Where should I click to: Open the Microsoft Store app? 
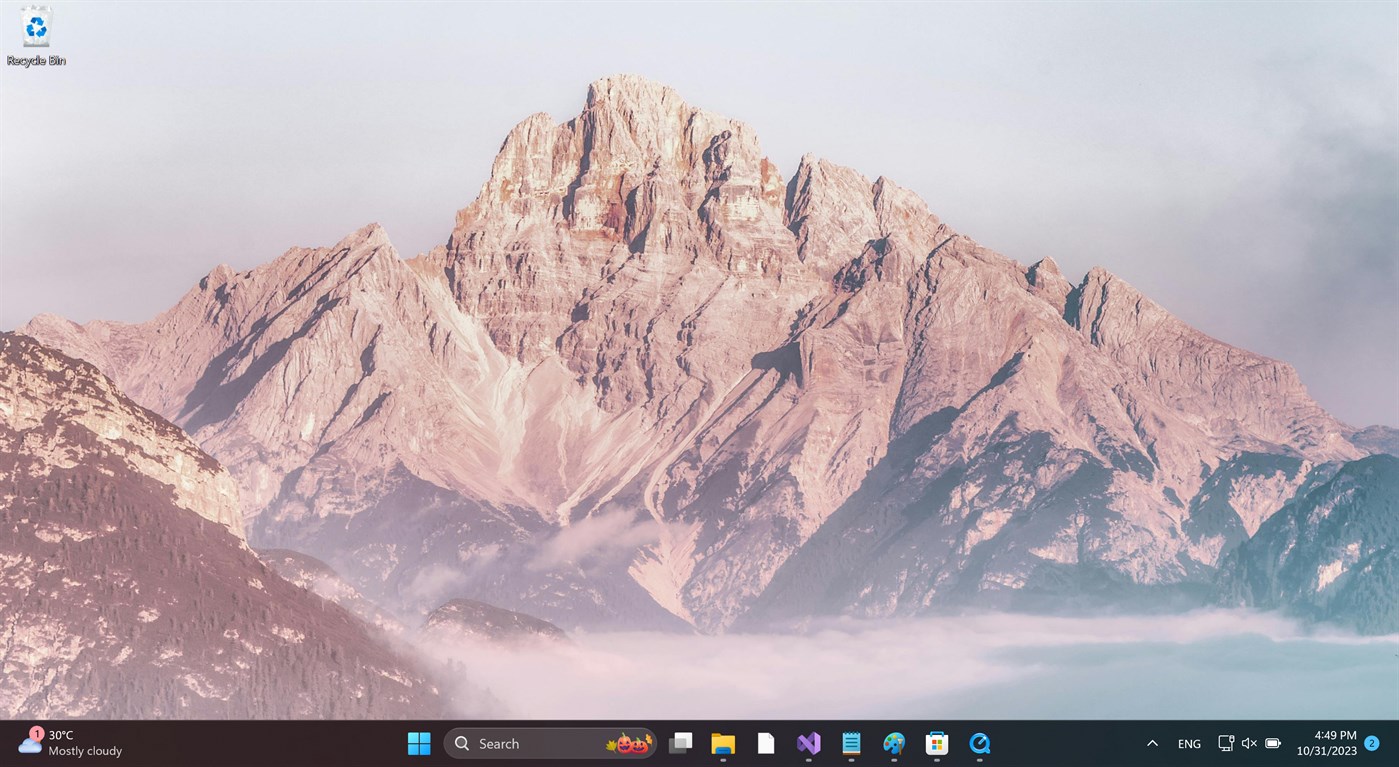click(x=936, y=743)
